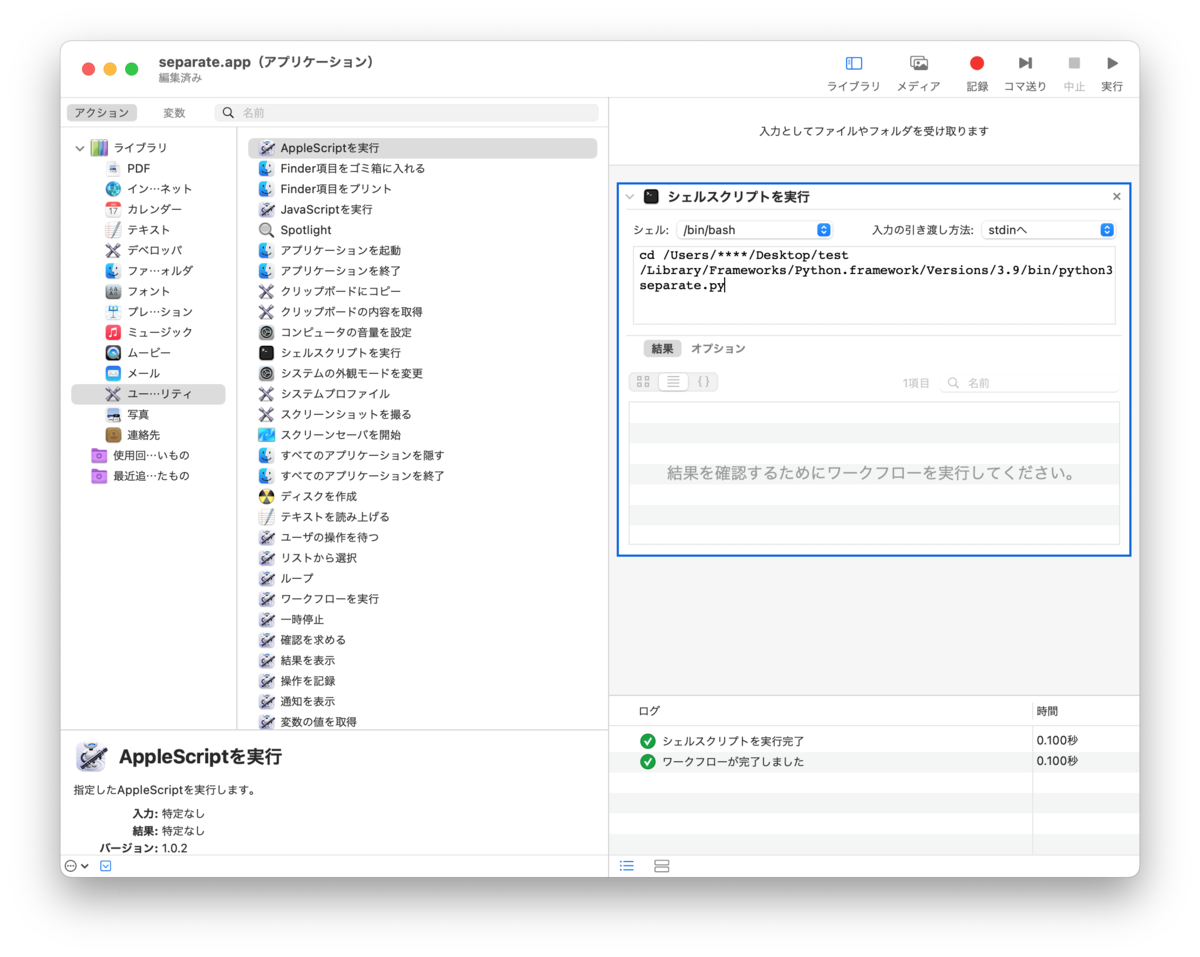
Task: Open the 最近追…たもの smart folder
Action: [x=140, y=476]
